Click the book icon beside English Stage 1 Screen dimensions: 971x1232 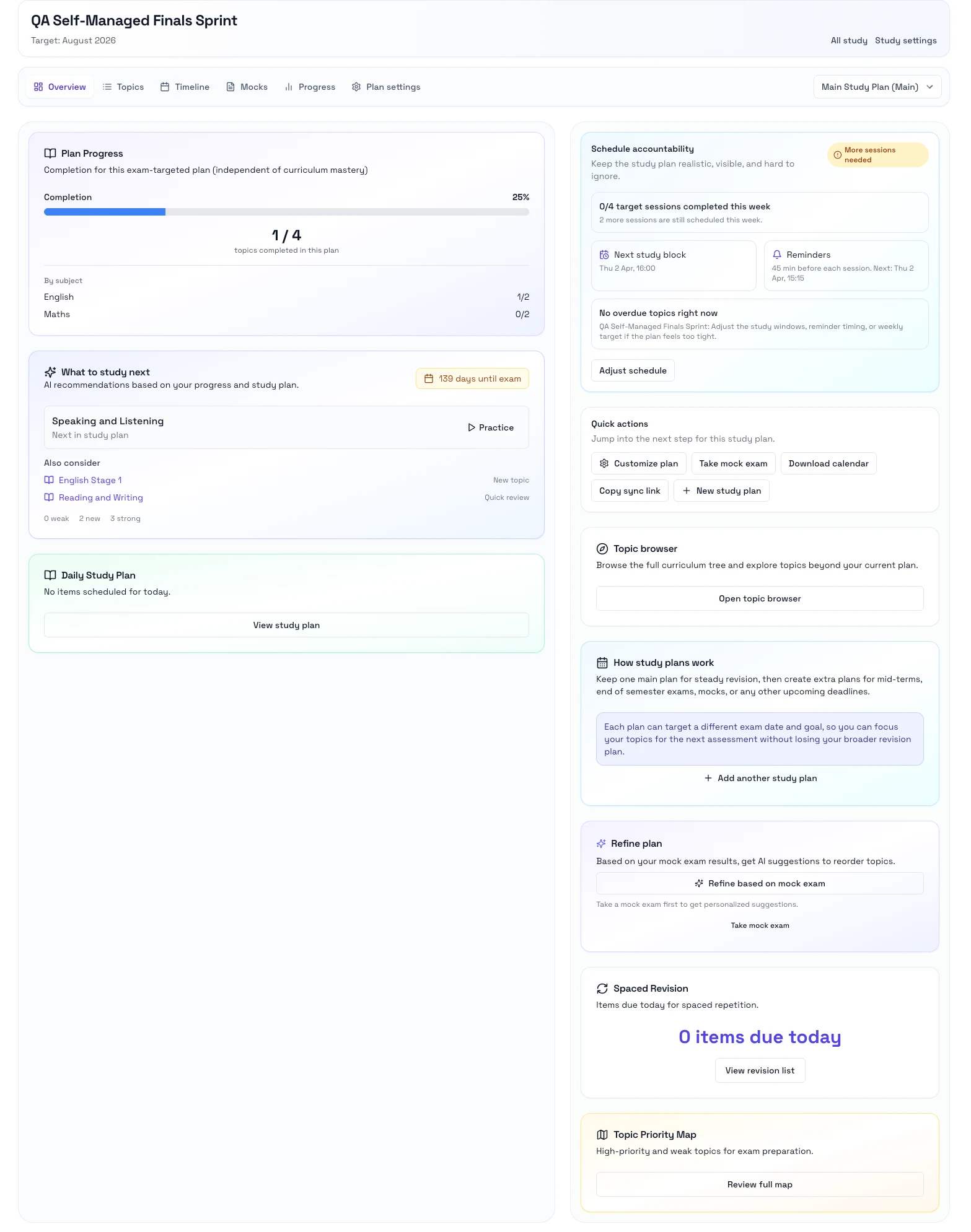(x=49, y=480)
